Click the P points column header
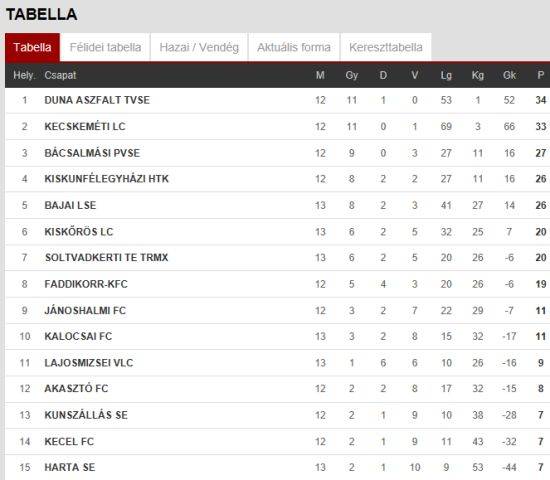 (x=541, y=75)
